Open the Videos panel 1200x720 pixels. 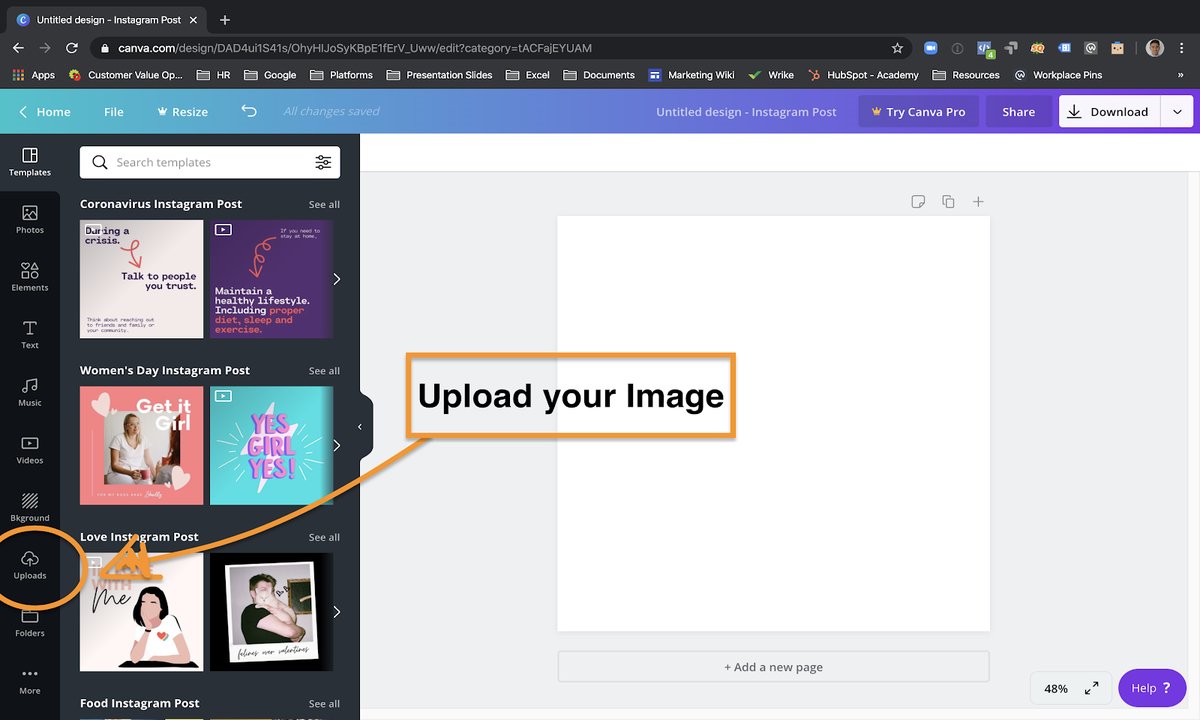click(29, 450)
